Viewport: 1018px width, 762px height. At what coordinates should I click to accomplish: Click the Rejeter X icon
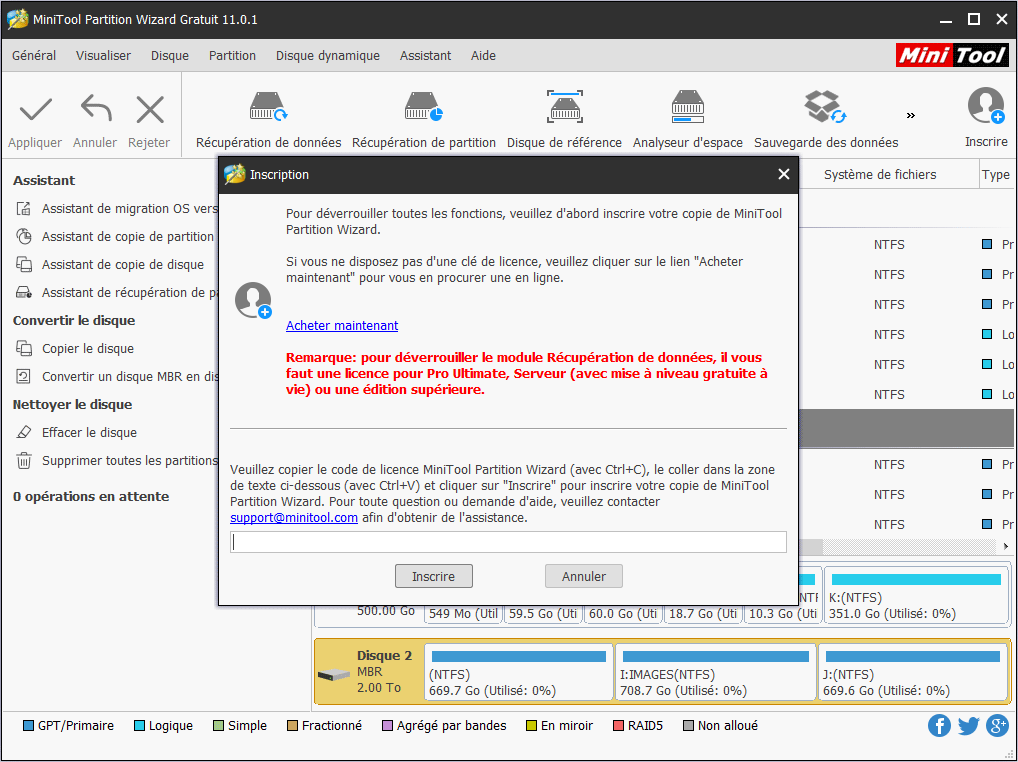point(150,109)
